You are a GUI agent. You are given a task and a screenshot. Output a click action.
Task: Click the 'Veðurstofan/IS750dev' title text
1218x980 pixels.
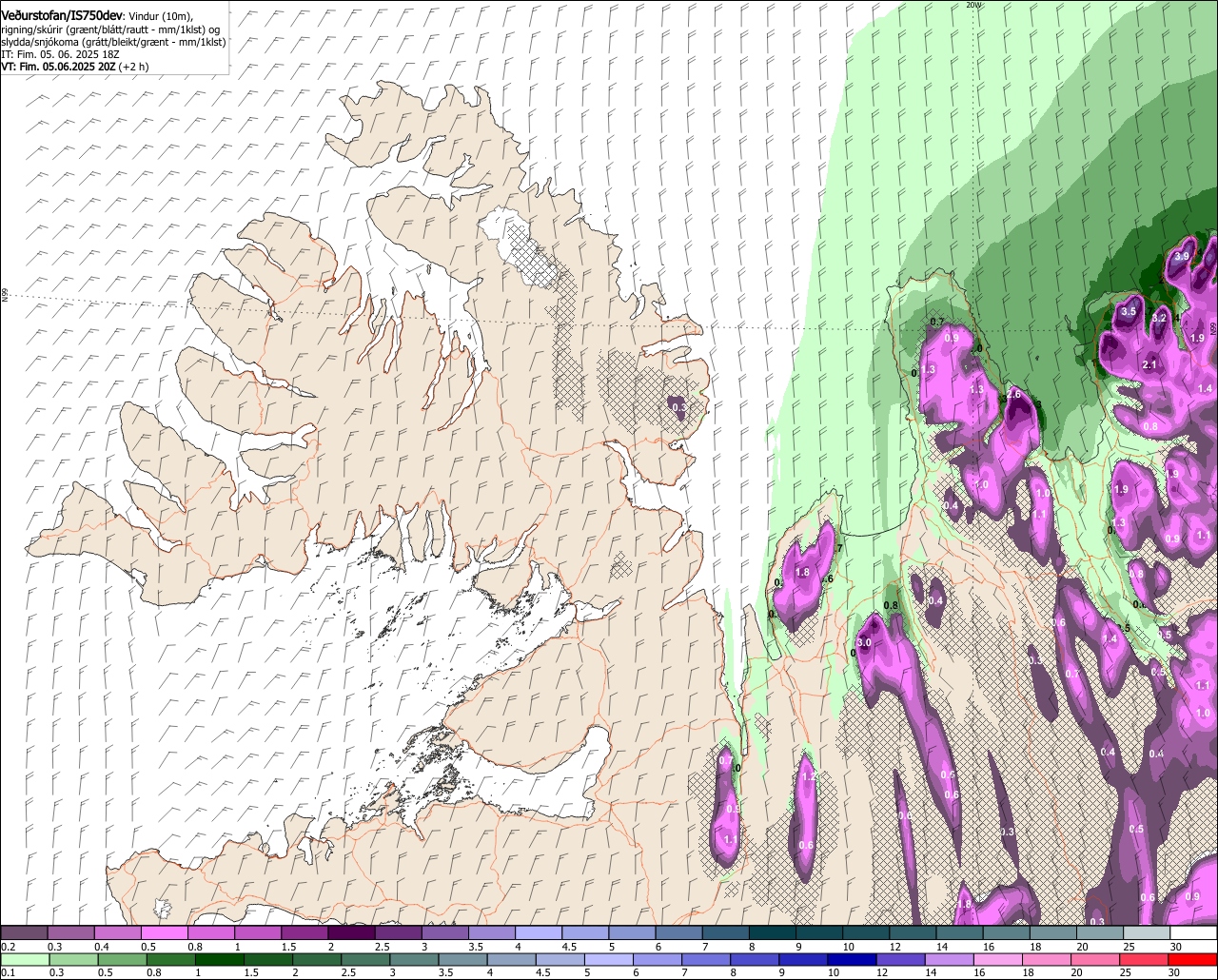pyautogui.click(x=63, y=15)
